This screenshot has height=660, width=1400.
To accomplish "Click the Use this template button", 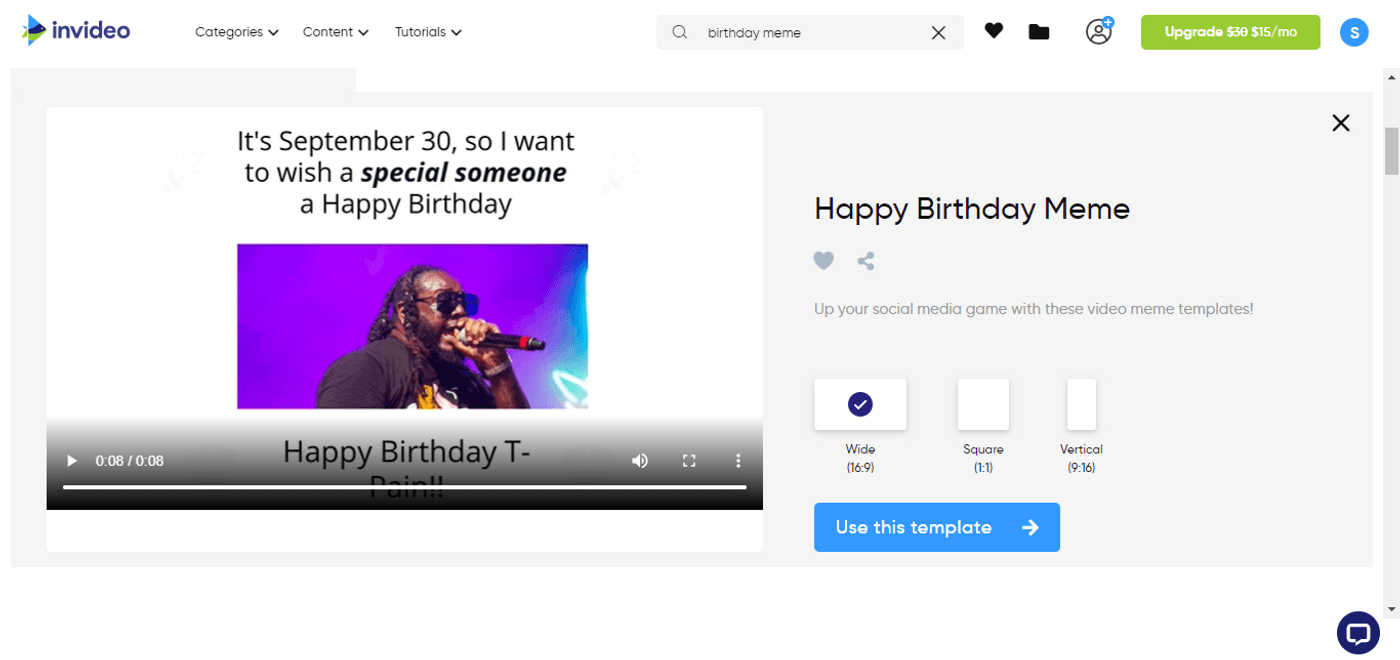I will point(936,527).
